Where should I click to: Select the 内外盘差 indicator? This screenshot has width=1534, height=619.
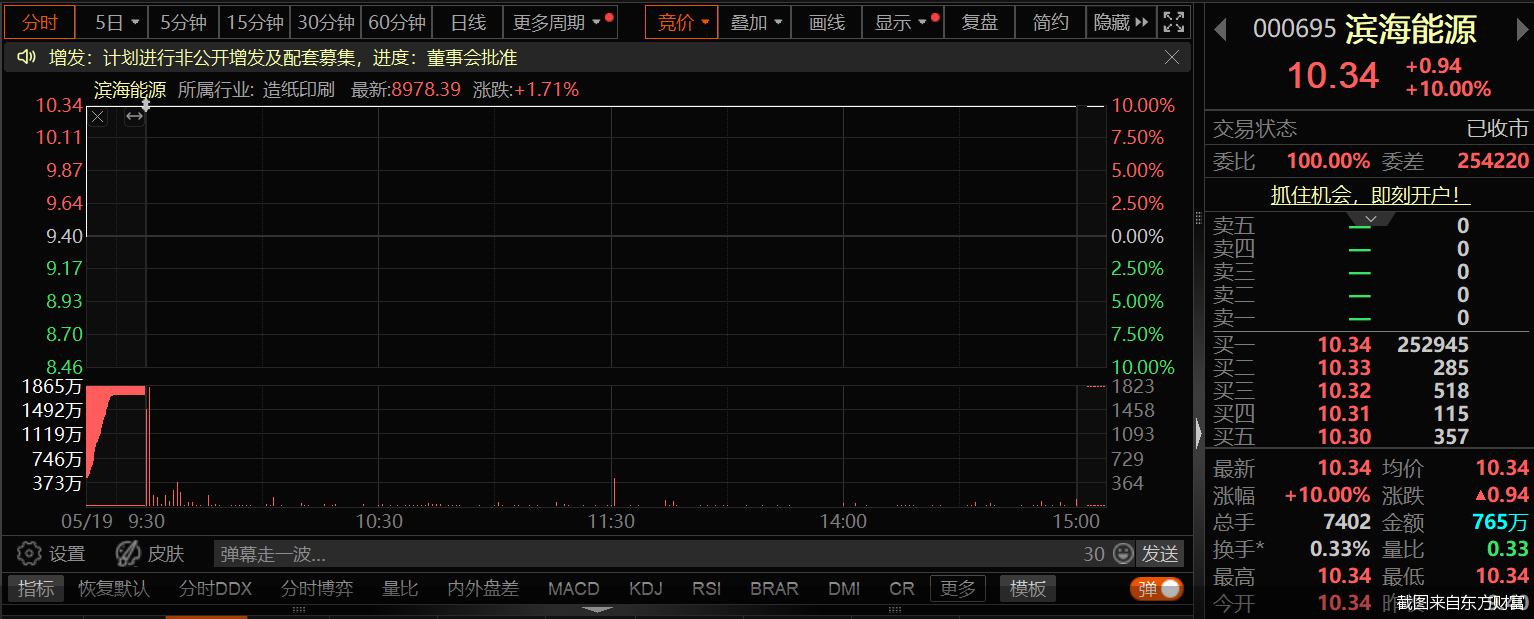coord(483,589)
